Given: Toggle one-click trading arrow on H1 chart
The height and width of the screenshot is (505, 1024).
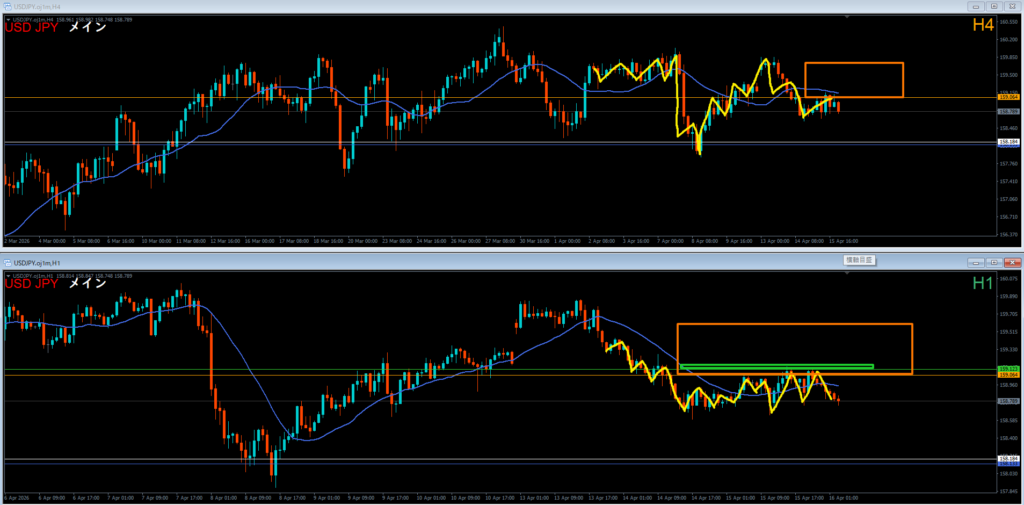Looking at the screenshot, I should (x=9, y=275).
